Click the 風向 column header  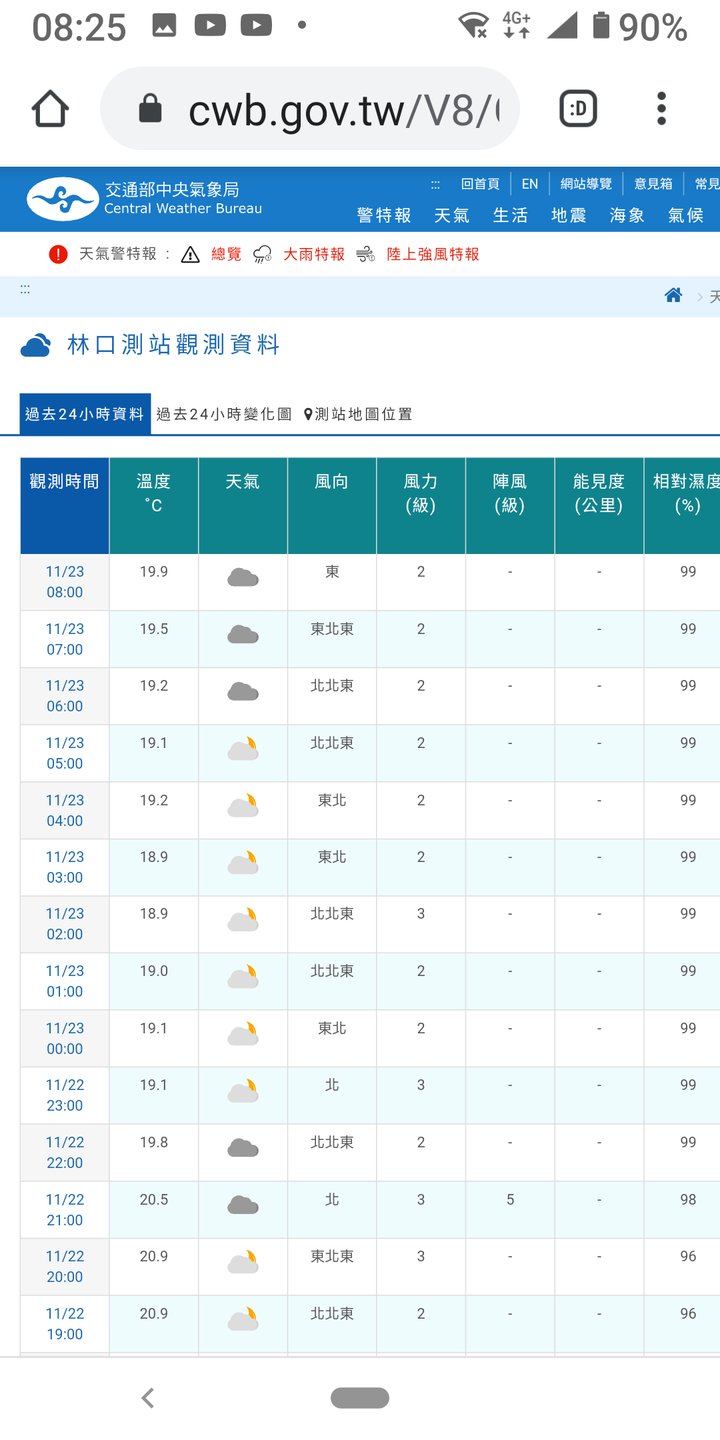click(x=332, y=506)
